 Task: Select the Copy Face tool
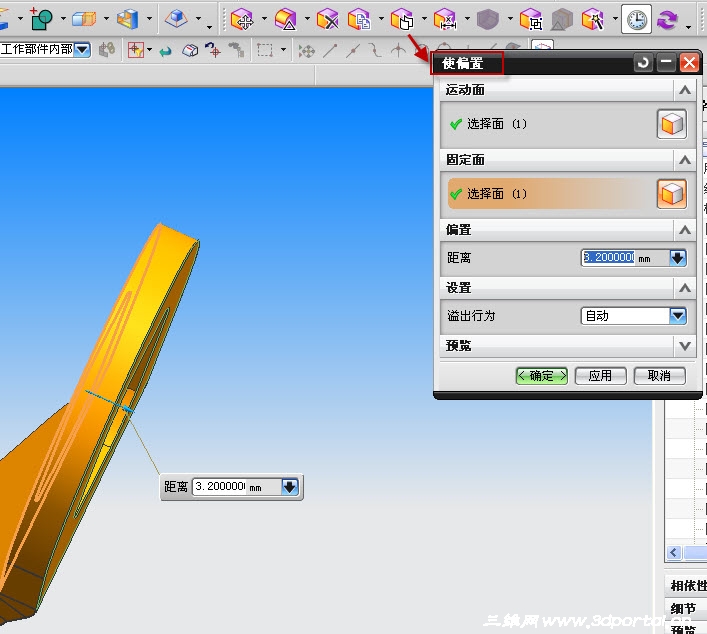coord(359,20)
